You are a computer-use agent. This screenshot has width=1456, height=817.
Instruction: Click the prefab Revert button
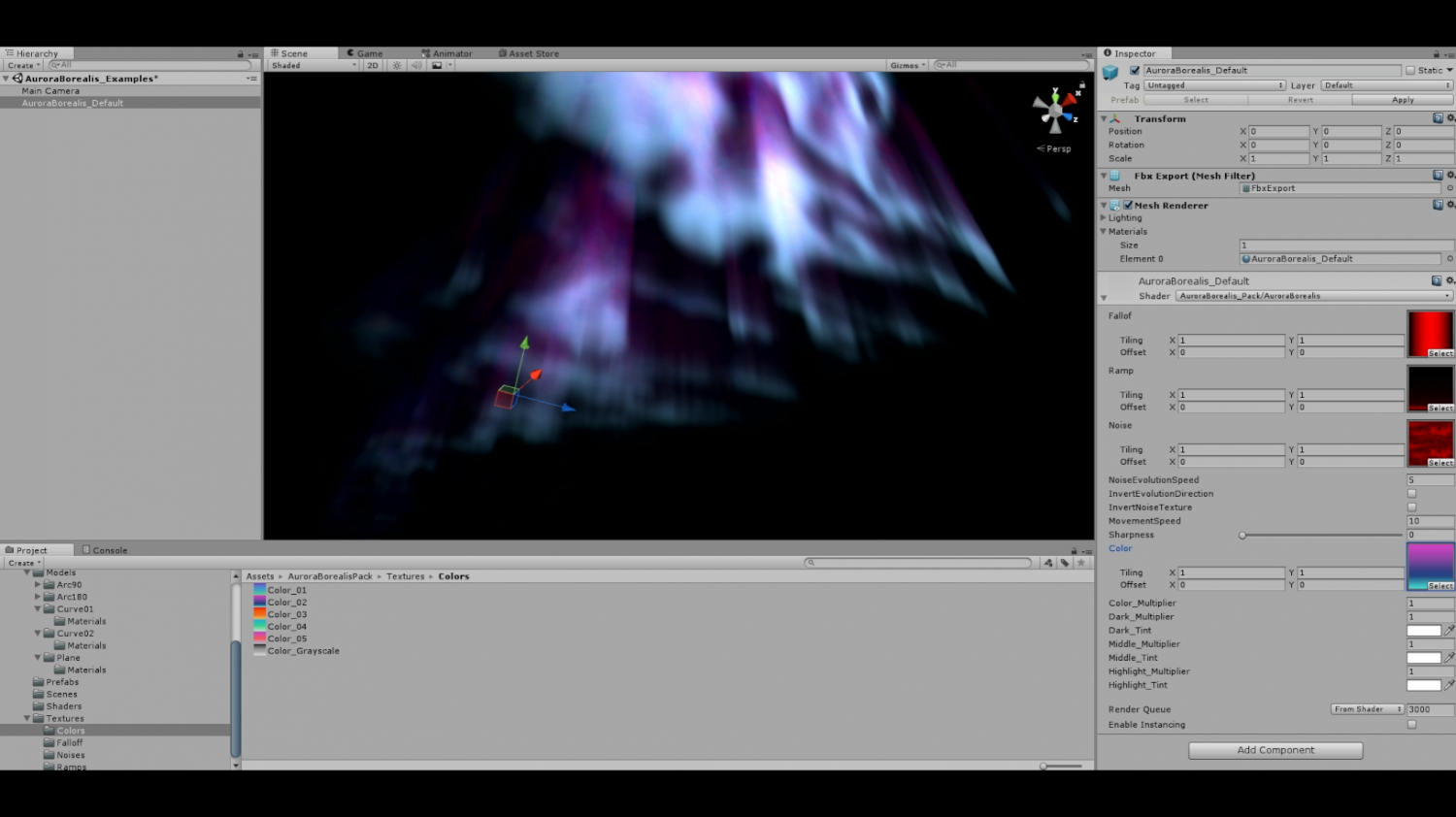1301,100
